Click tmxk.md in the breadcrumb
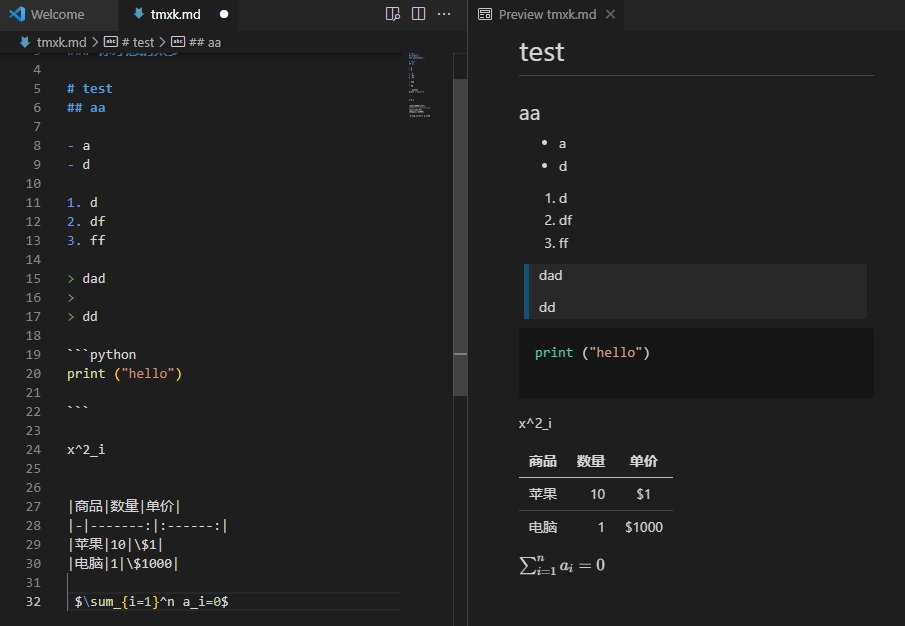Screen dimensions: 905x626 (61, 42)
